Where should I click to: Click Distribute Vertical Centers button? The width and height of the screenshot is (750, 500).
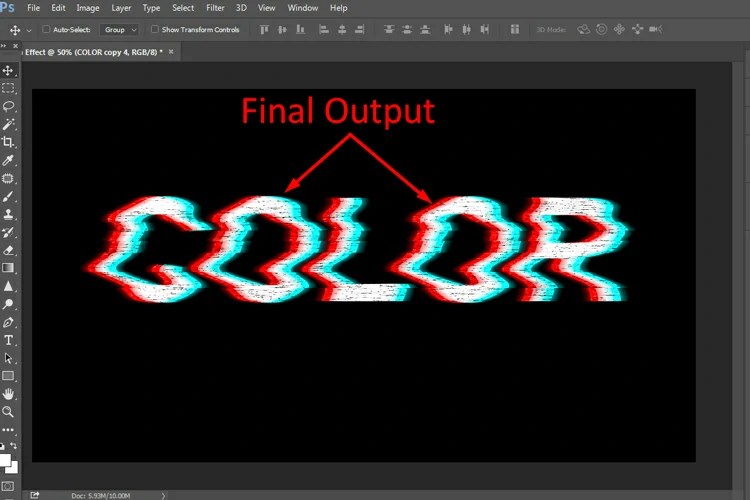click(407, 30)
